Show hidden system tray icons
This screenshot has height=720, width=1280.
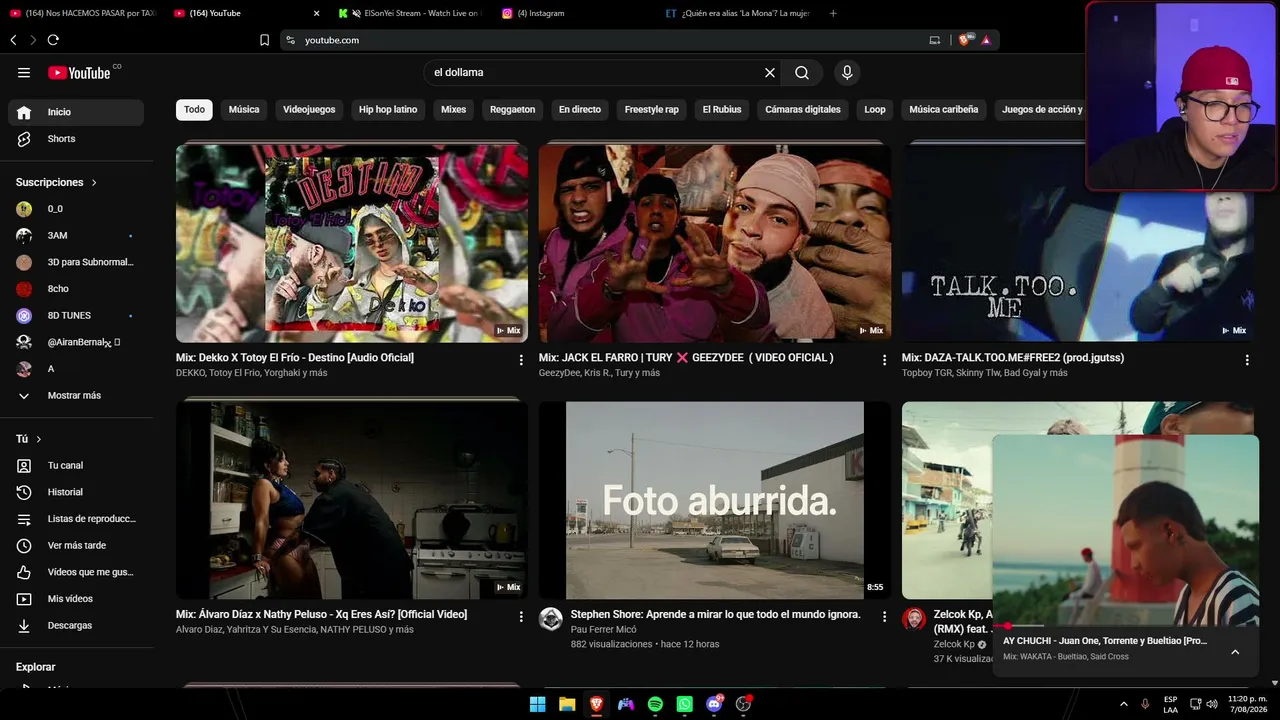tap(1123, 704)
